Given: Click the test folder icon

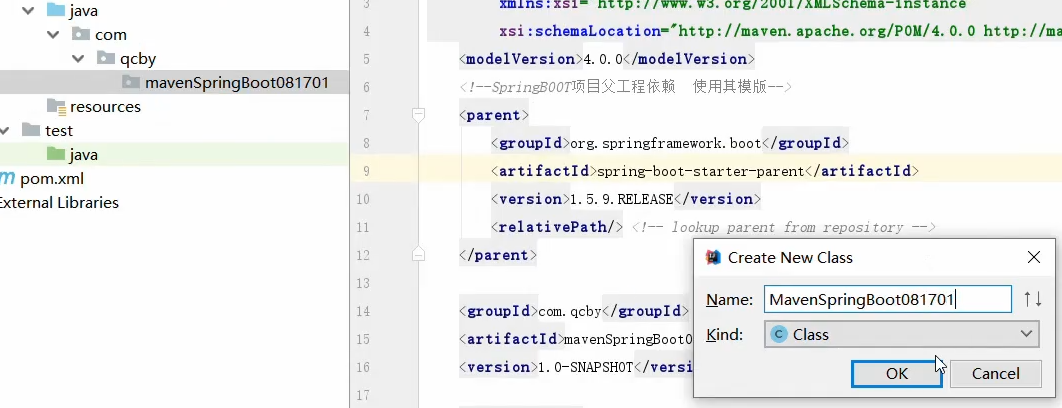Looking at the screenshot, I should click(30, 130).
